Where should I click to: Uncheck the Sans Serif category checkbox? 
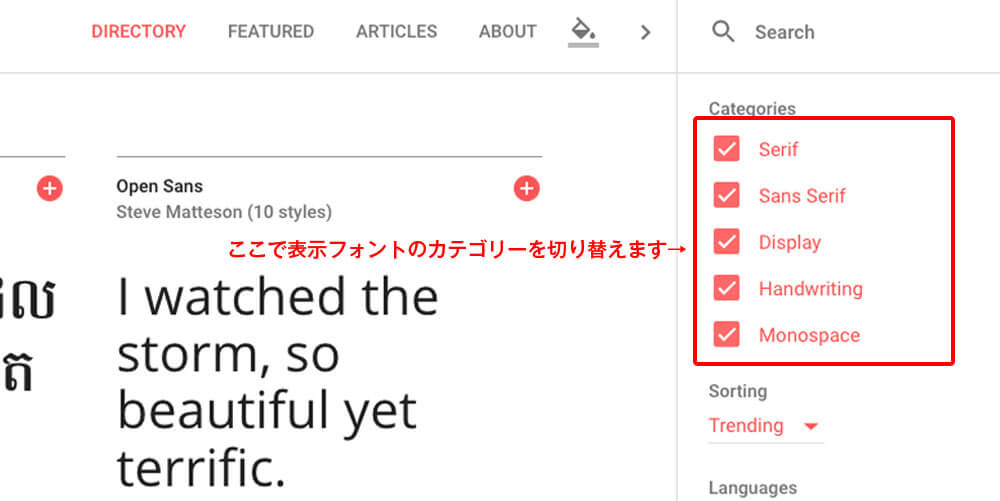(726, 195)
